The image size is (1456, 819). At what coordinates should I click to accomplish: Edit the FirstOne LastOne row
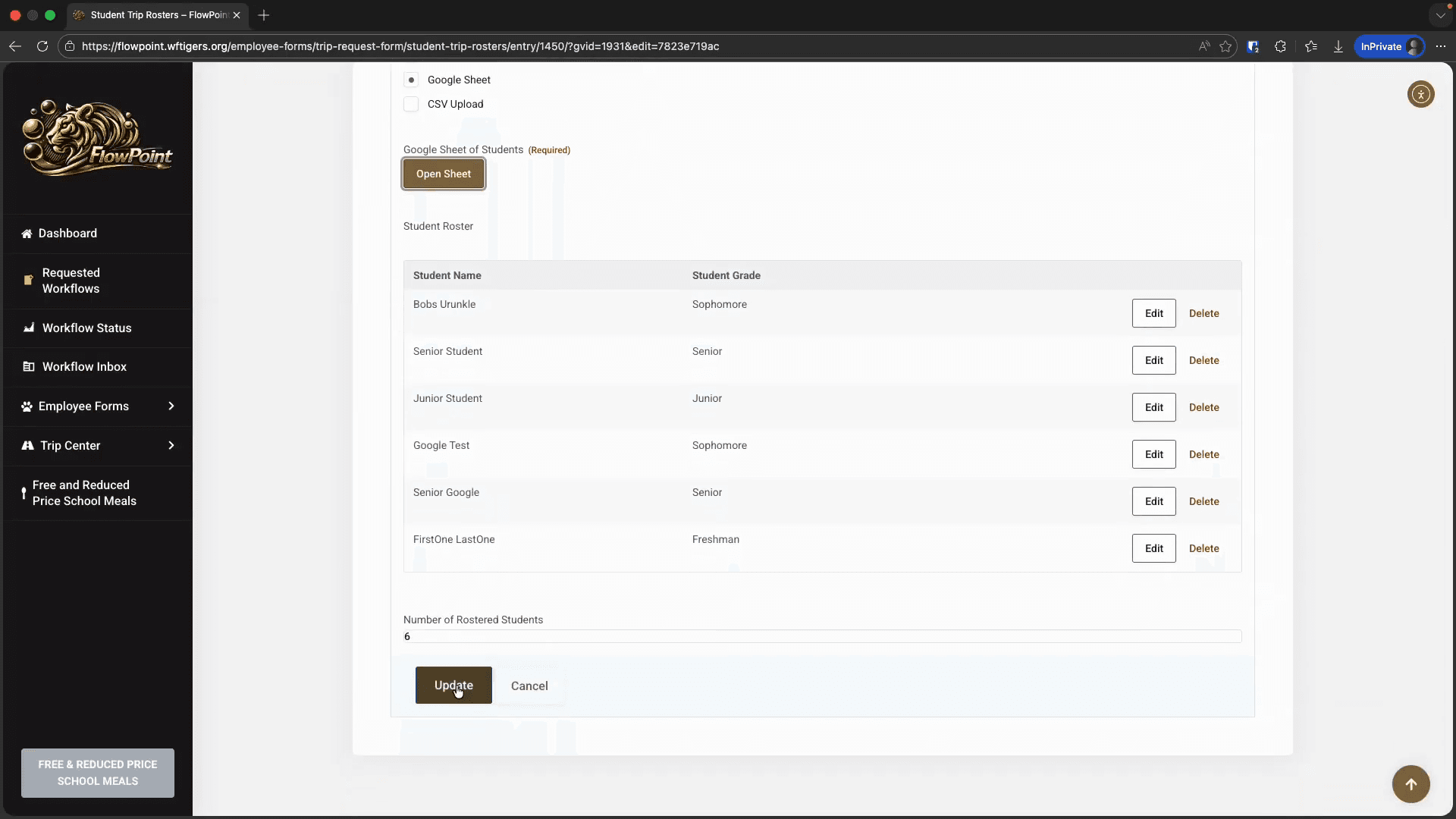coord(1153,548)
